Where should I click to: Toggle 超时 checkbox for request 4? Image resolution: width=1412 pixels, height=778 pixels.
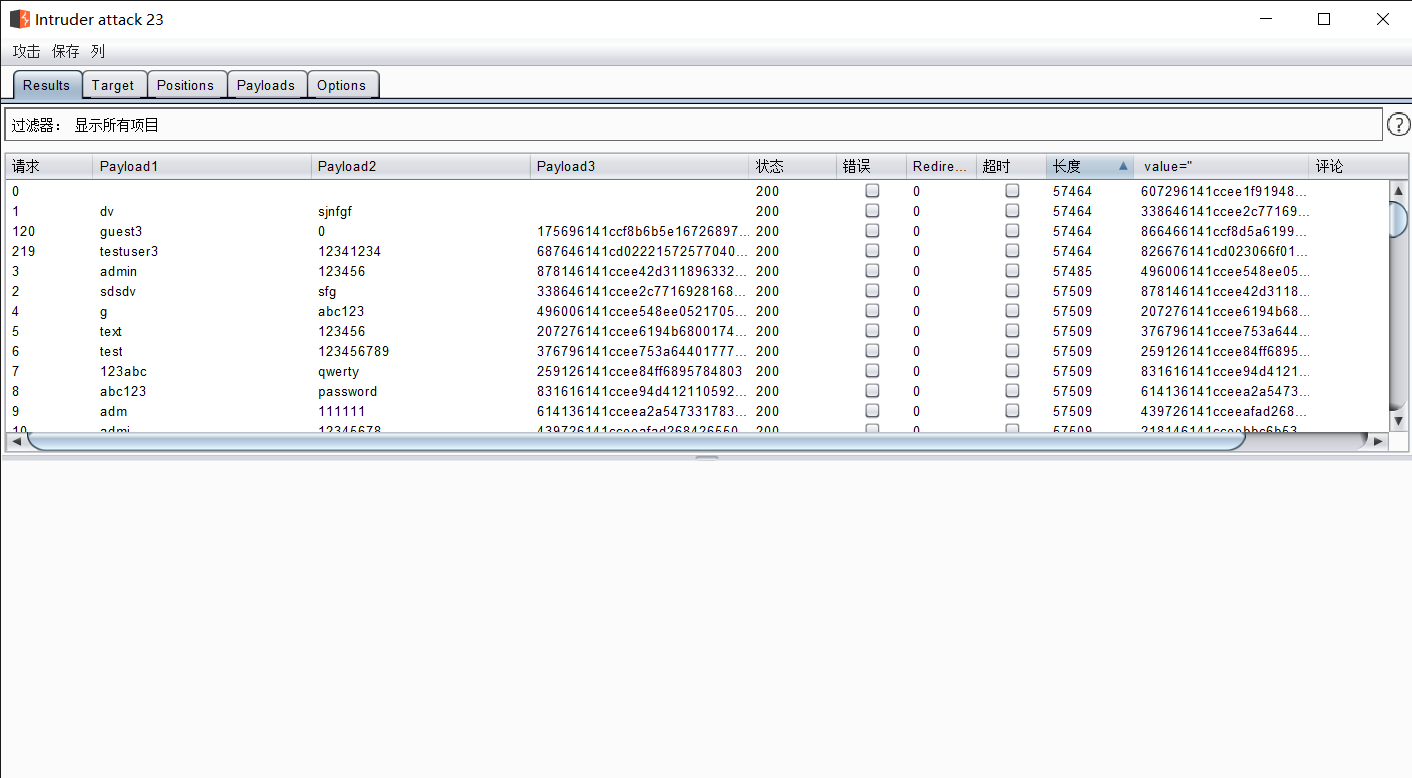tap(1013, 311)
